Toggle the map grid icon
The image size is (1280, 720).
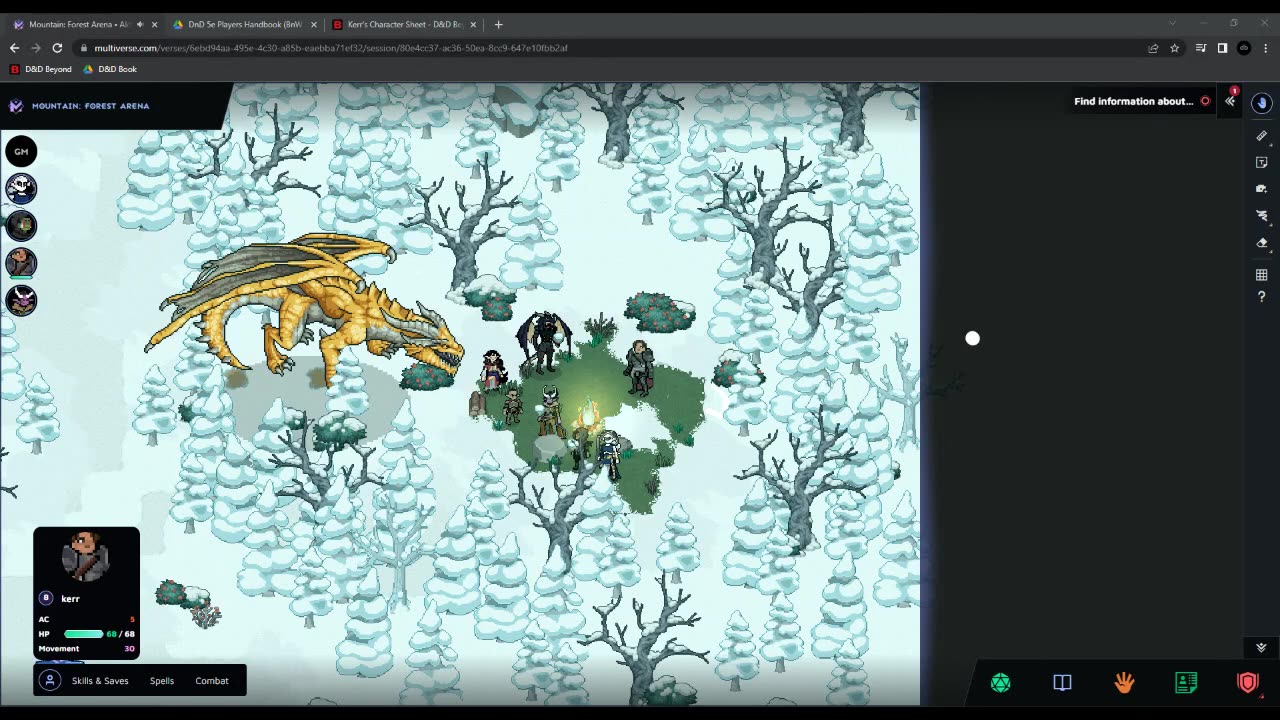[x=1262, y=275]
